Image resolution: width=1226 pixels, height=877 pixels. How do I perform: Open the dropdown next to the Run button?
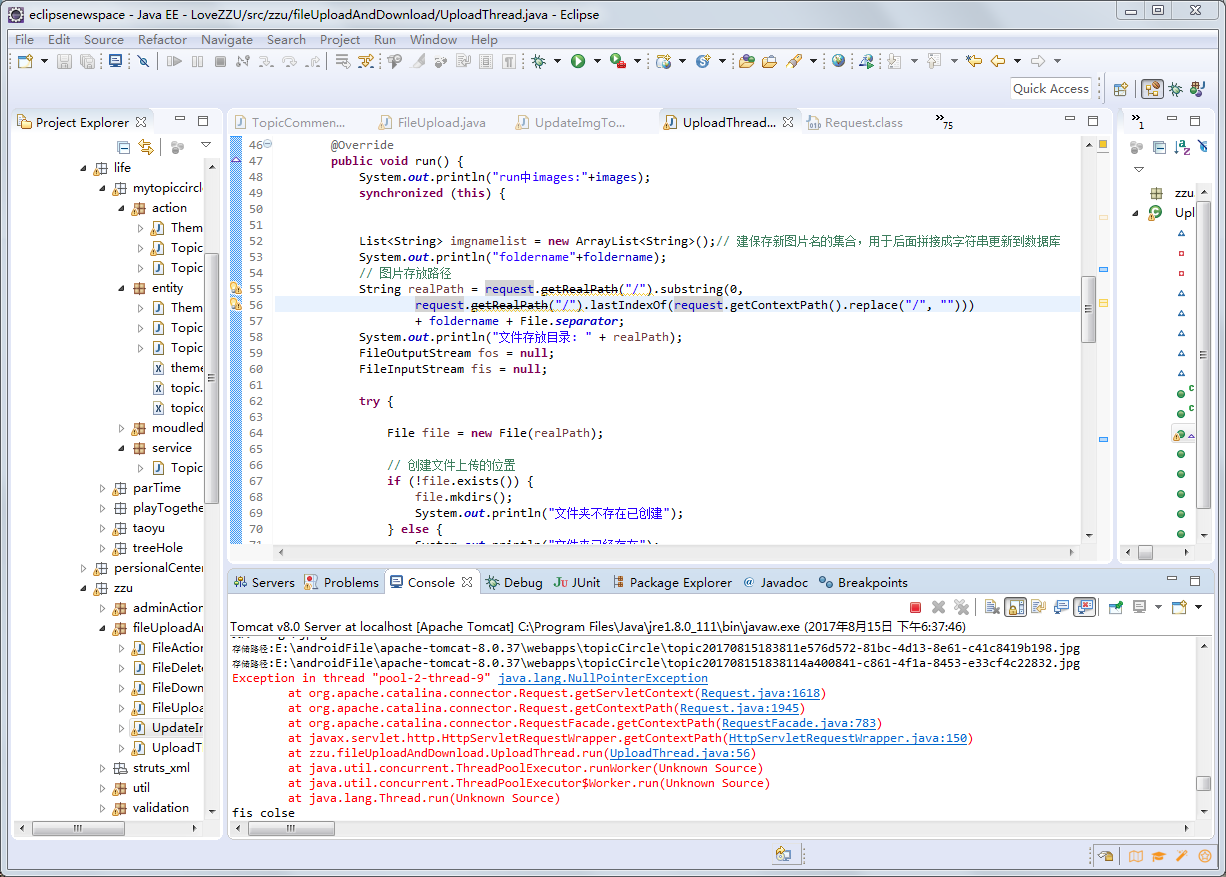pos(597,61)
